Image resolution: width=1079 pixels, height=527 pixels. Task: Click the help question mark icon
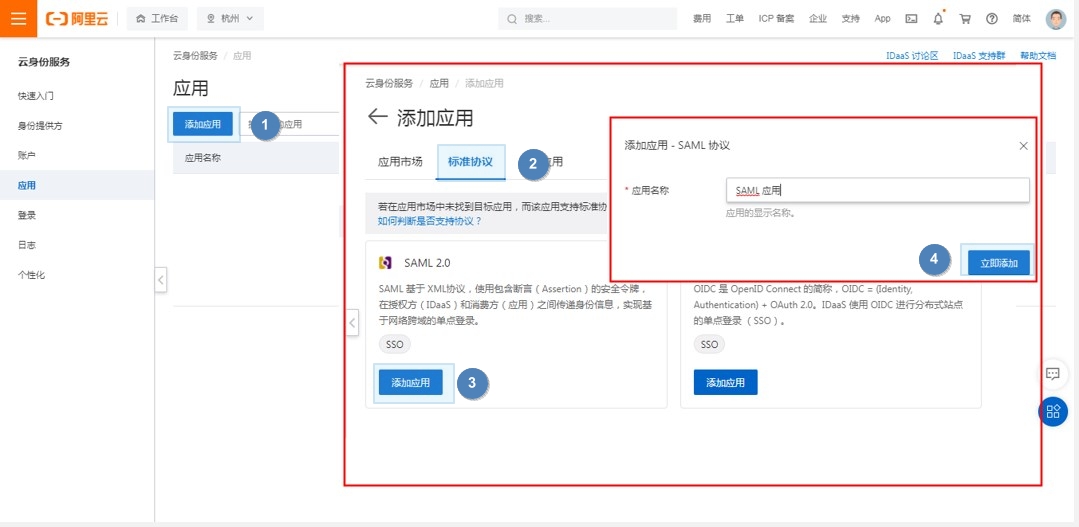coord(992,18)
